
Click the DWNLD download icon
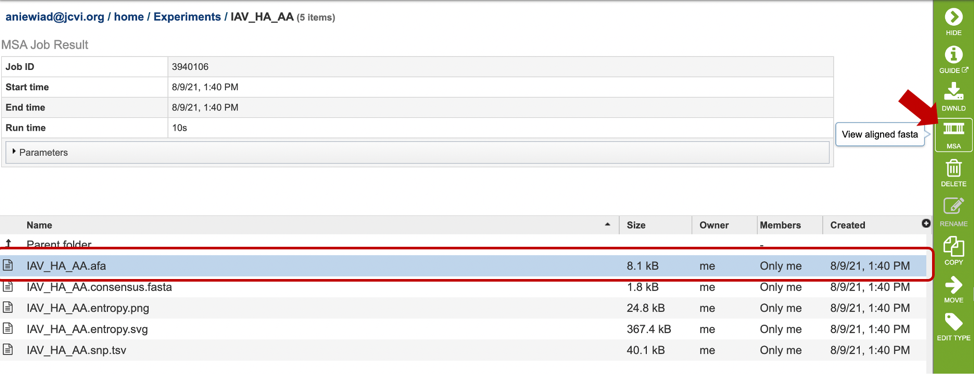953,92
